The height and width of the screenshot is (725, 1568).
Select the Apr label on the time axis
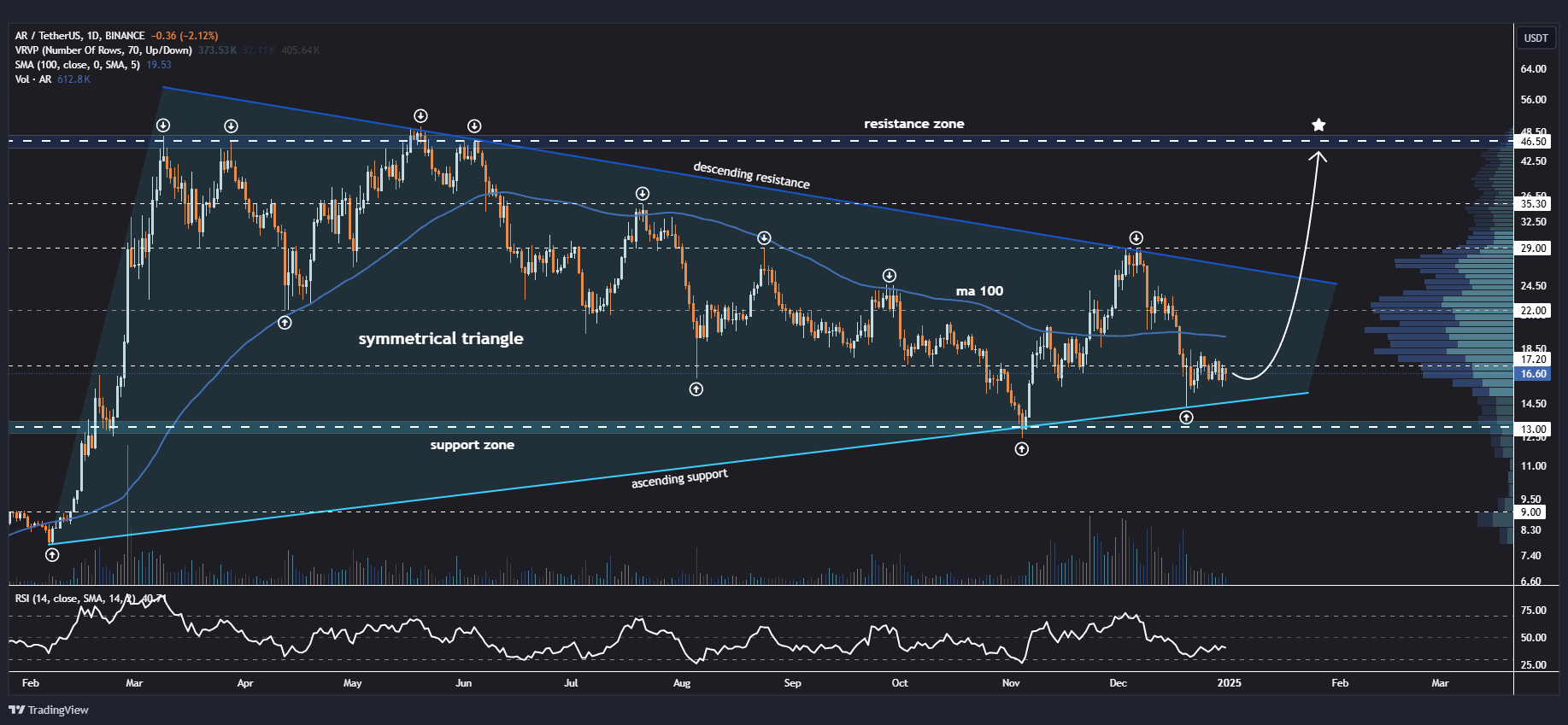245,683
